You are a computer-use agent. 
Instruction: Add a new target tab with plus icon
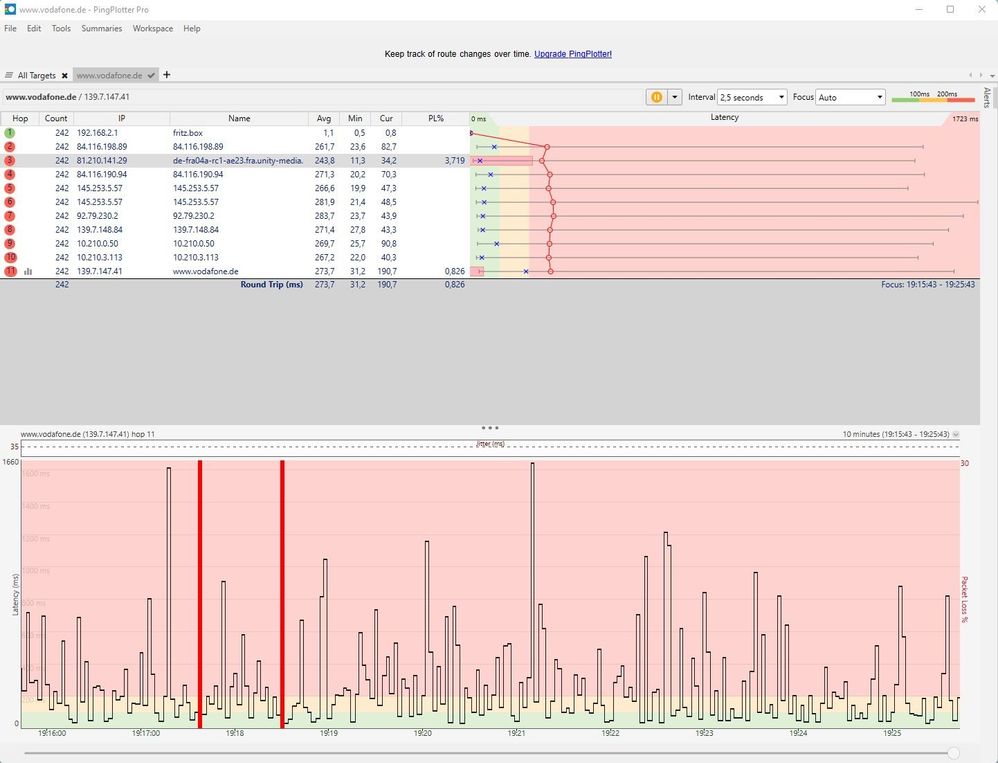(x=167, y=74)
